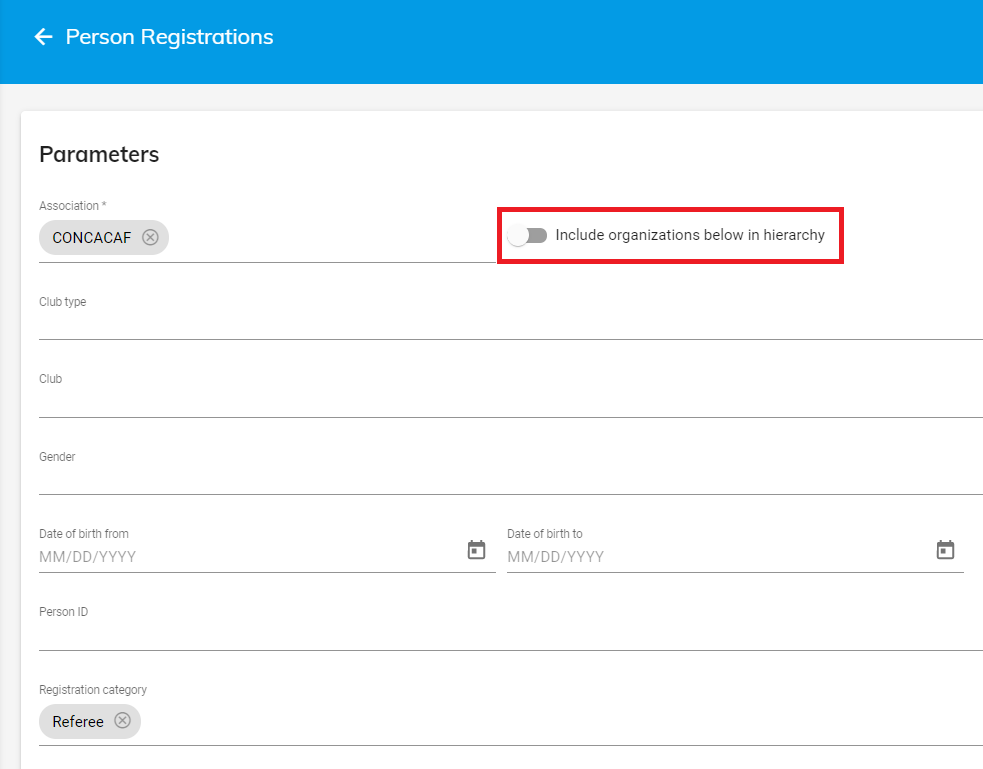Open Registration category field beside Referee chip

click(x=550, y=721)
